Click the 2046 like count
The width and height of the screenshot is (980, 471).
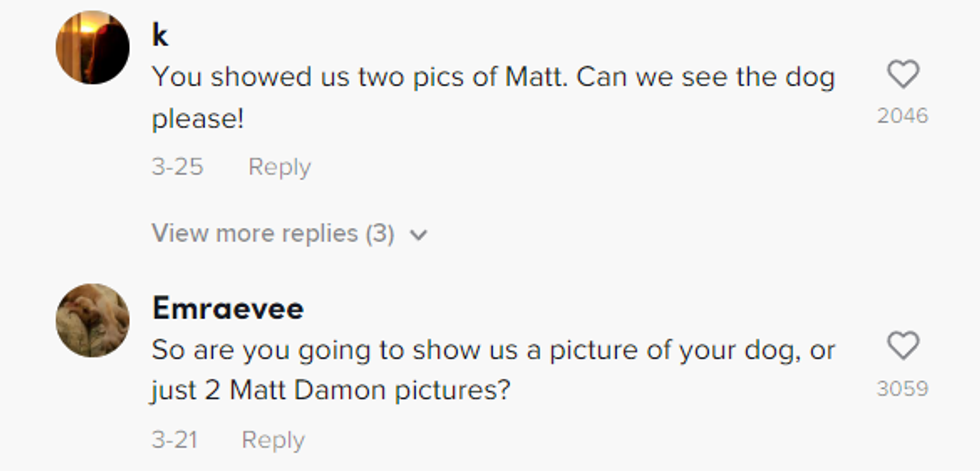[903, 116]
